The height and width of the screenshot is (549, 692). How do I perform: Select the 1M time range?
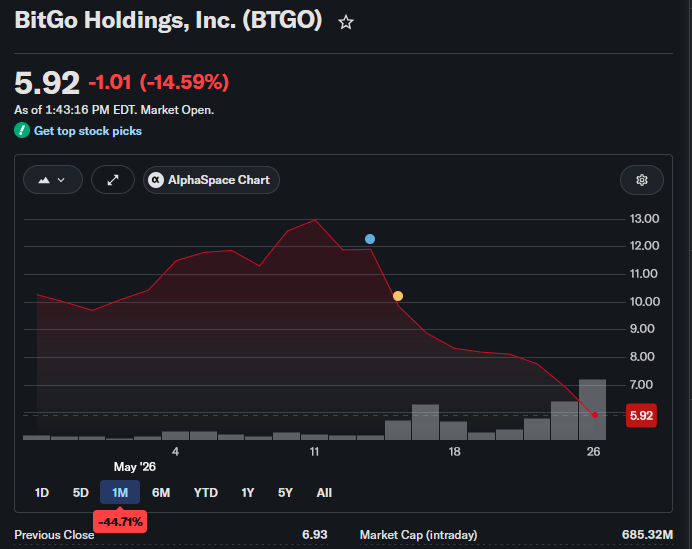120,493
